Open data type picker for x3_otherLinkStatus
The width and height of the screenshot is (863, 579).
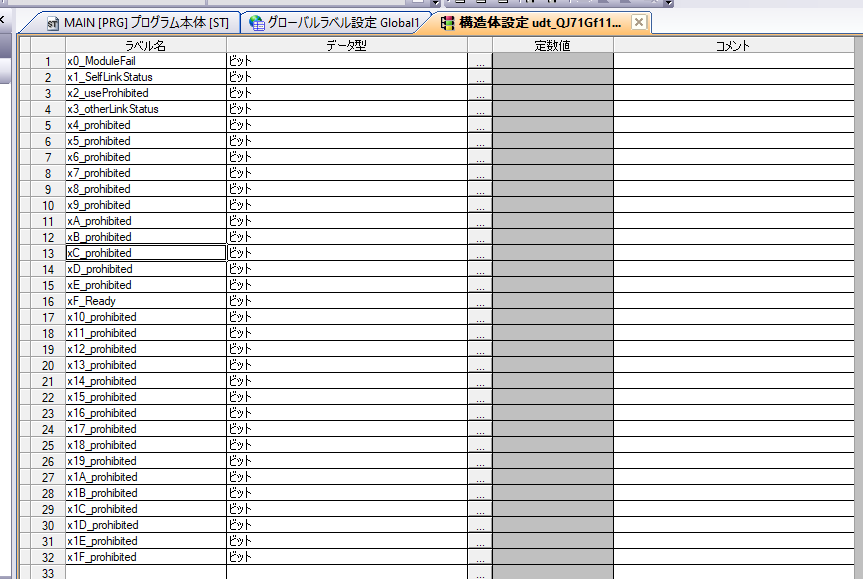480,109
